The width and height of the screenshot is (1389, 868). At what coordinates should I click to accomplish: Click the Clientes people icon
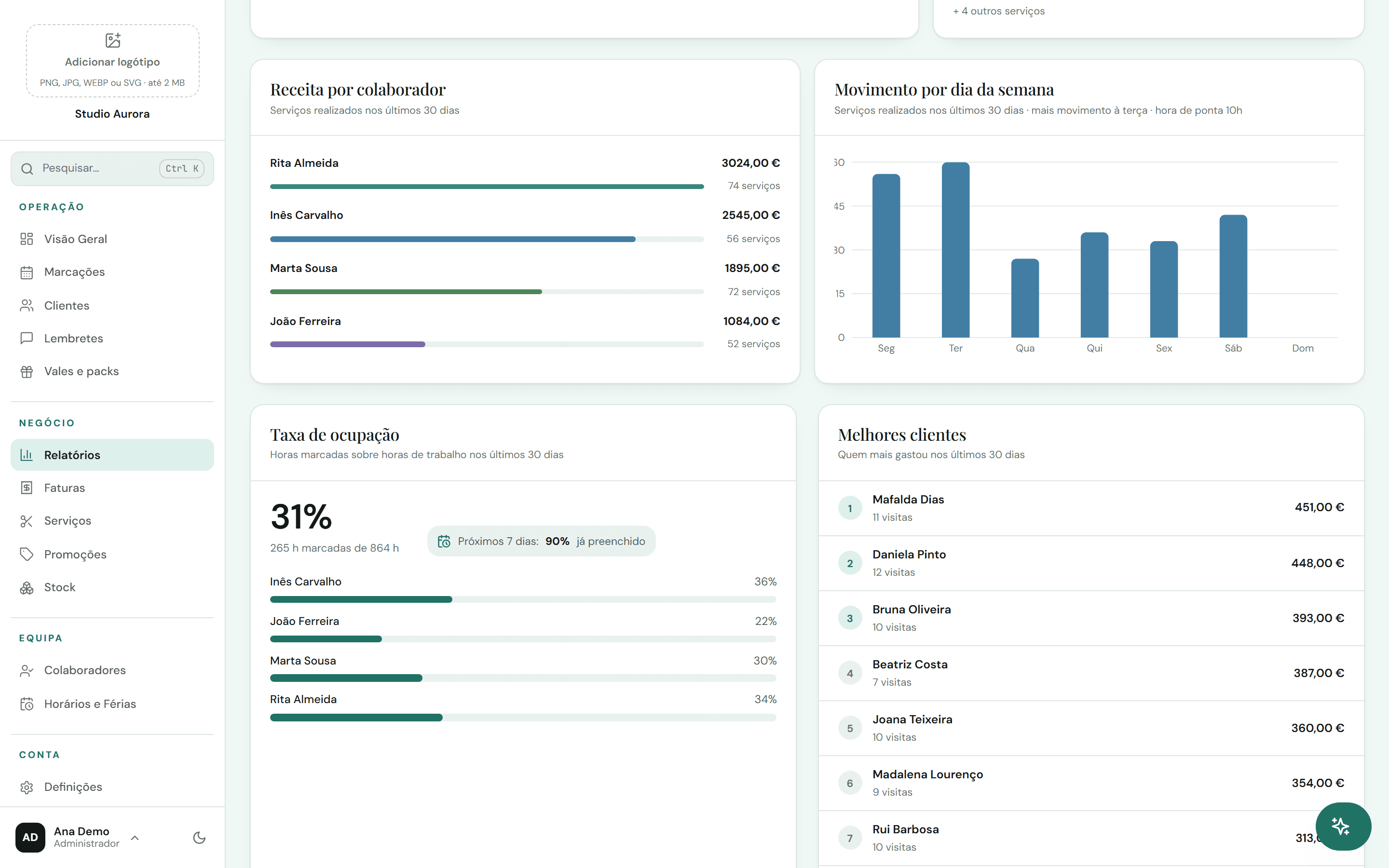[x=27, y=305]
